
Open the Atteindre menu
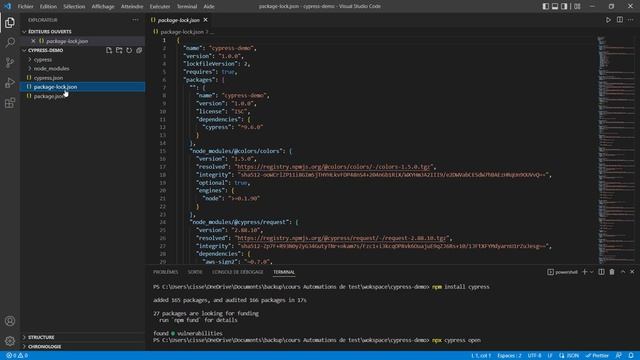point(132,6)
